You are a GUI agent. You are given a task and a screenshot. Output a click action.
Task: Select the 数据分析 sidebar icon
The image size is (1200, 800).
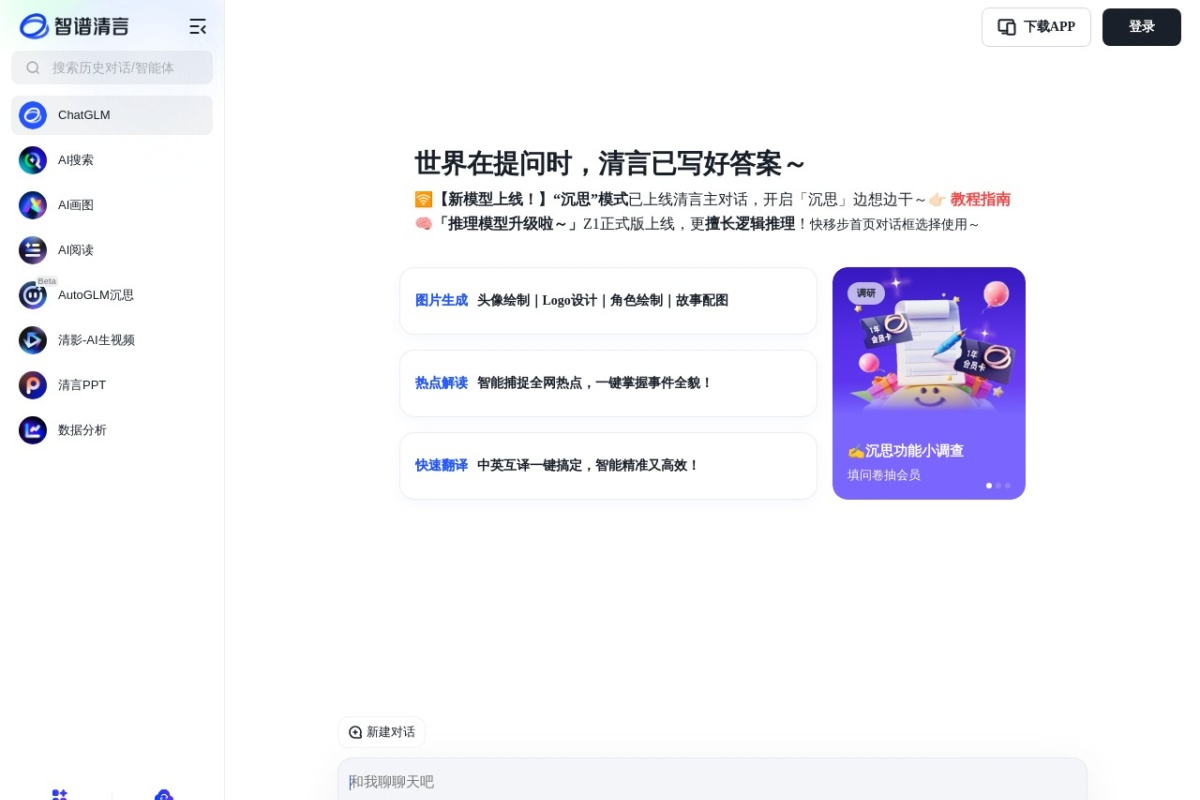(84, 430)
